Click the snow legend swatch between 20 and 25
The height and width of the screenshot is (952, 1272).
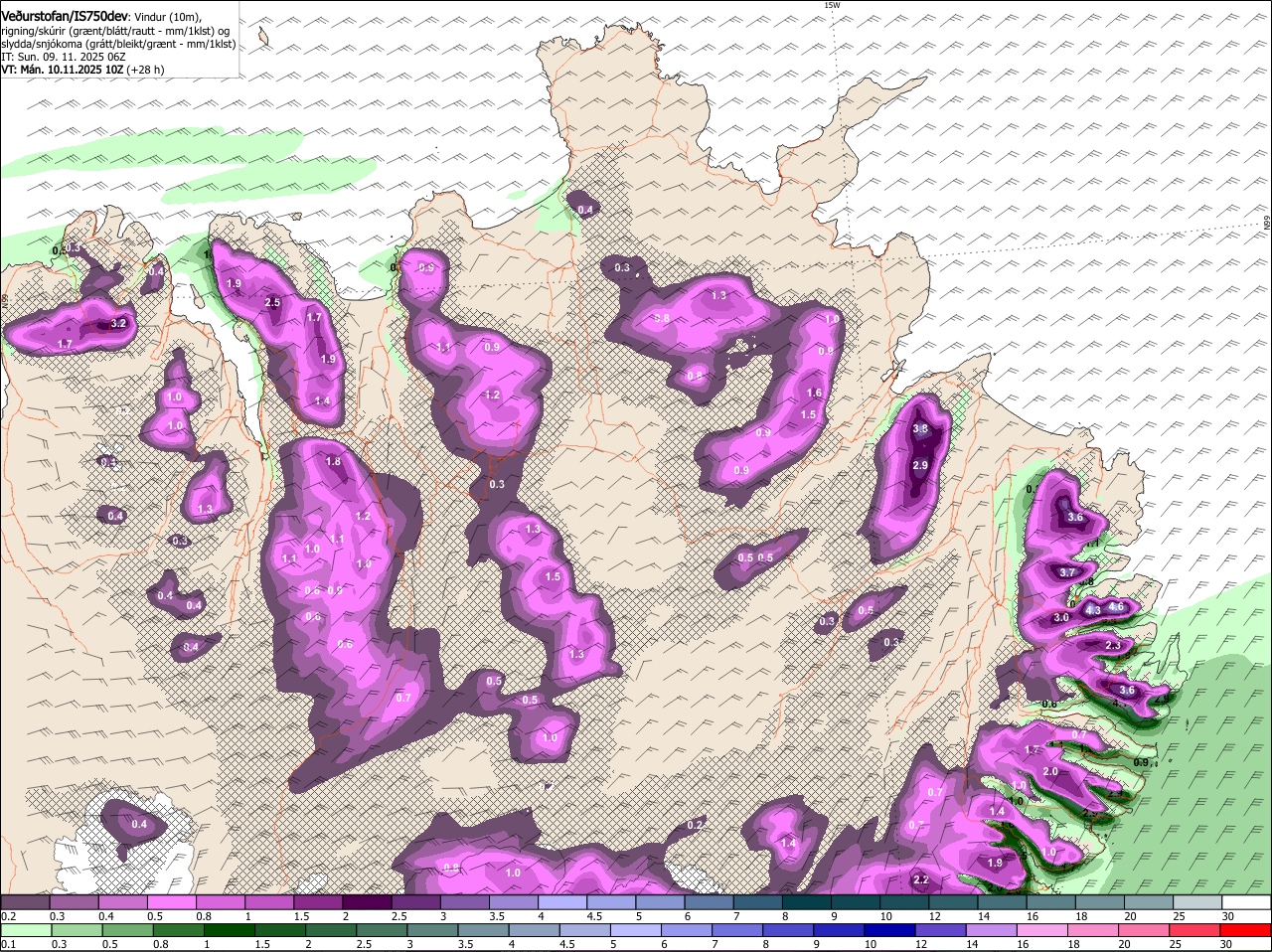[x=1149, y=902]
